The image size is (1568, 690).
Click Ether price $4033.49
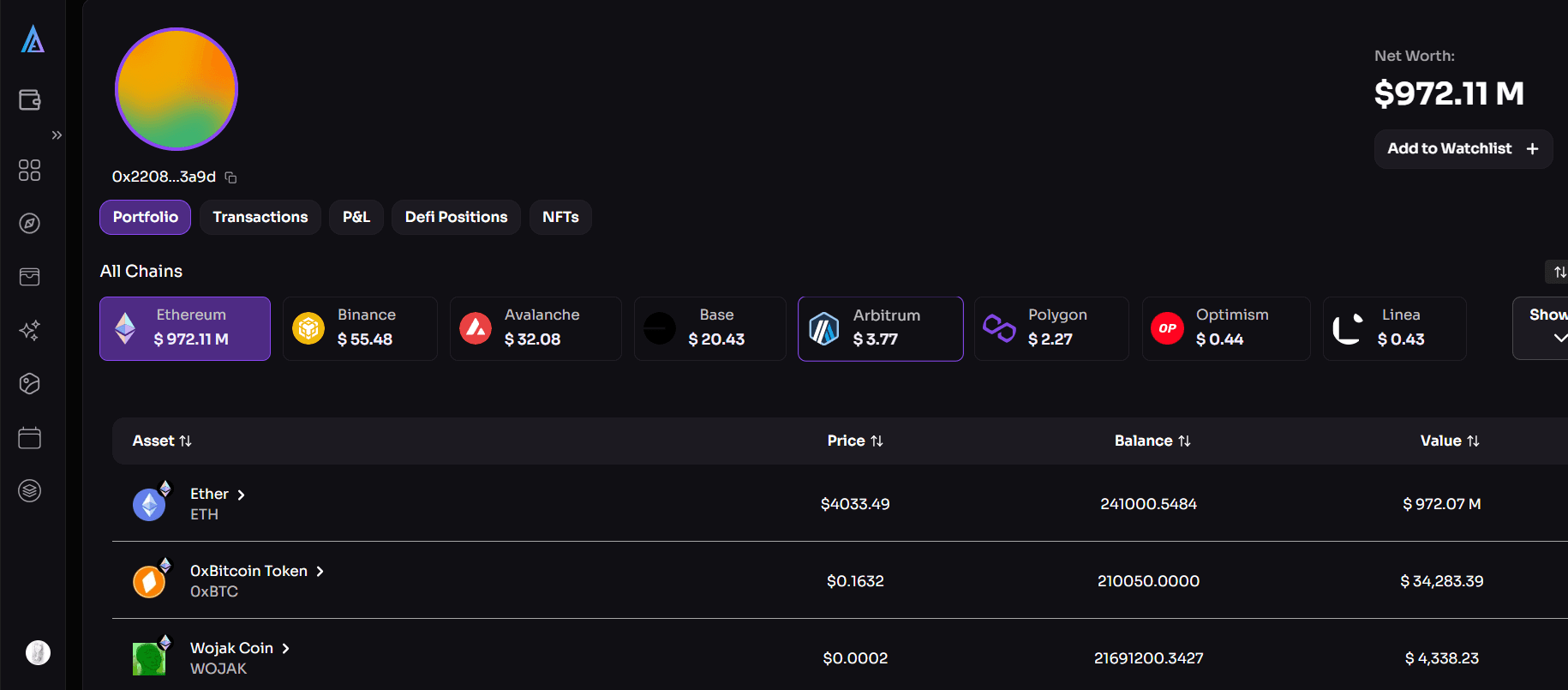tap(855, 504)
